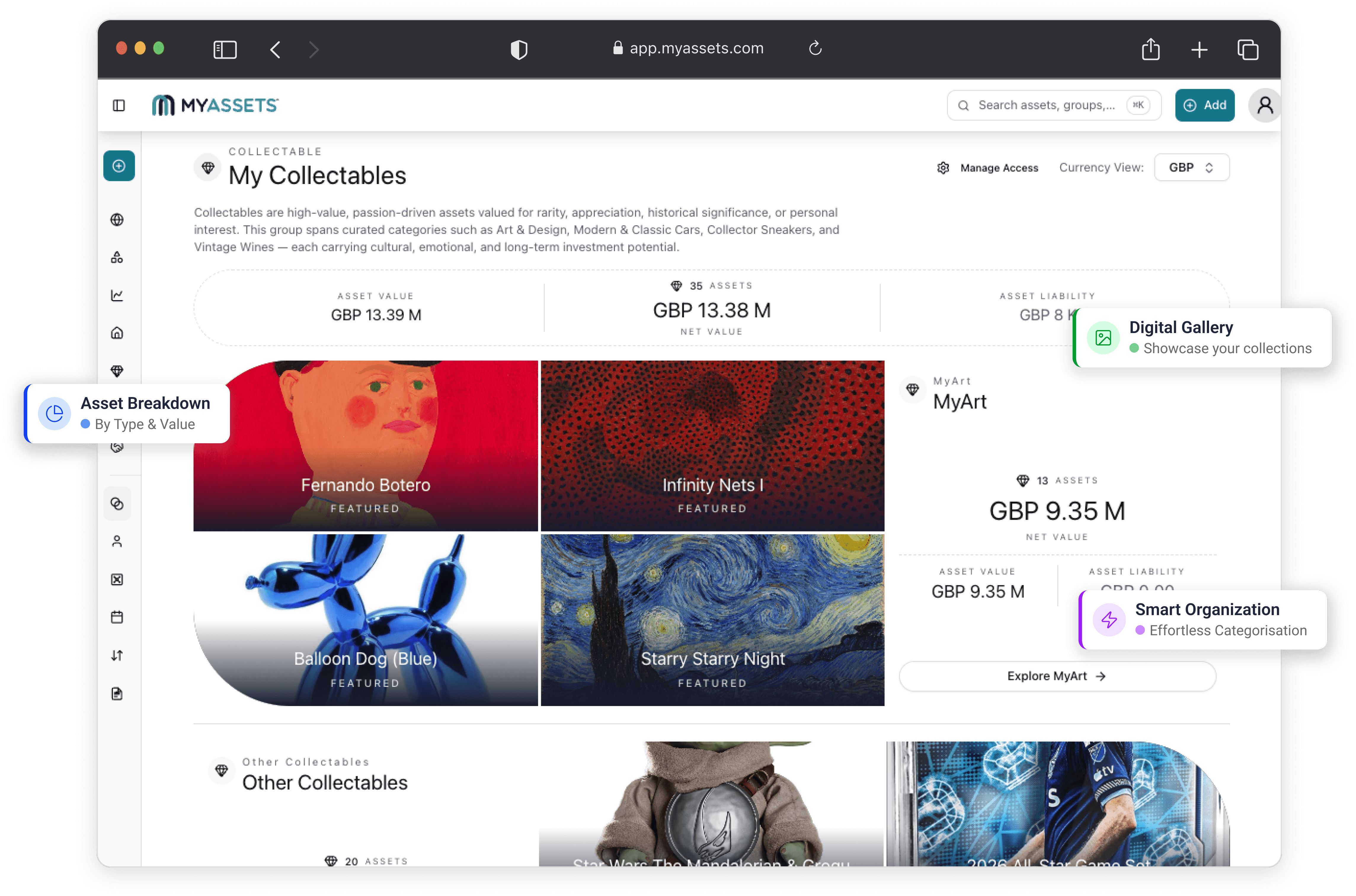The width and height of the screenshot is (1356, 896).
Task: Click the '20 ASSETS' count
Action: click(x=366, y=861)
